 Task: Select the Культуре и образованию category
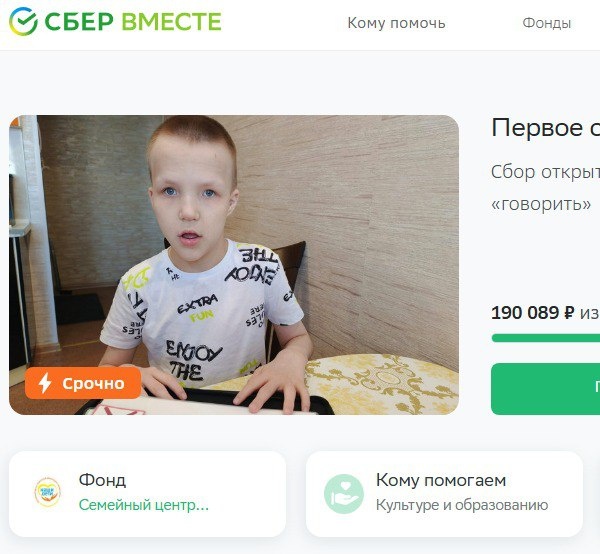tap(461, 505)
